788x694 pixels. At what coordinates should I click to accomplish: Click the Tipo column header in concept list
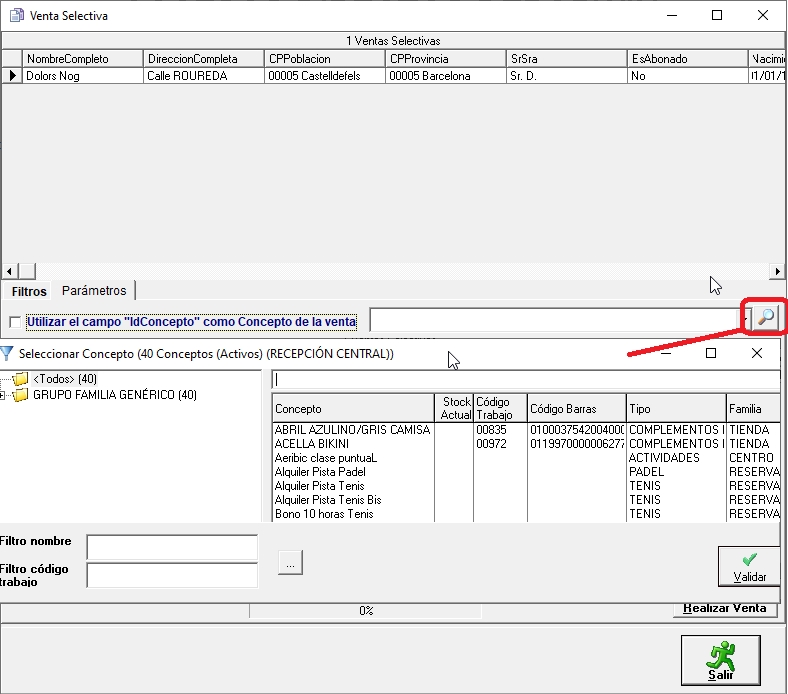[676, 409]
